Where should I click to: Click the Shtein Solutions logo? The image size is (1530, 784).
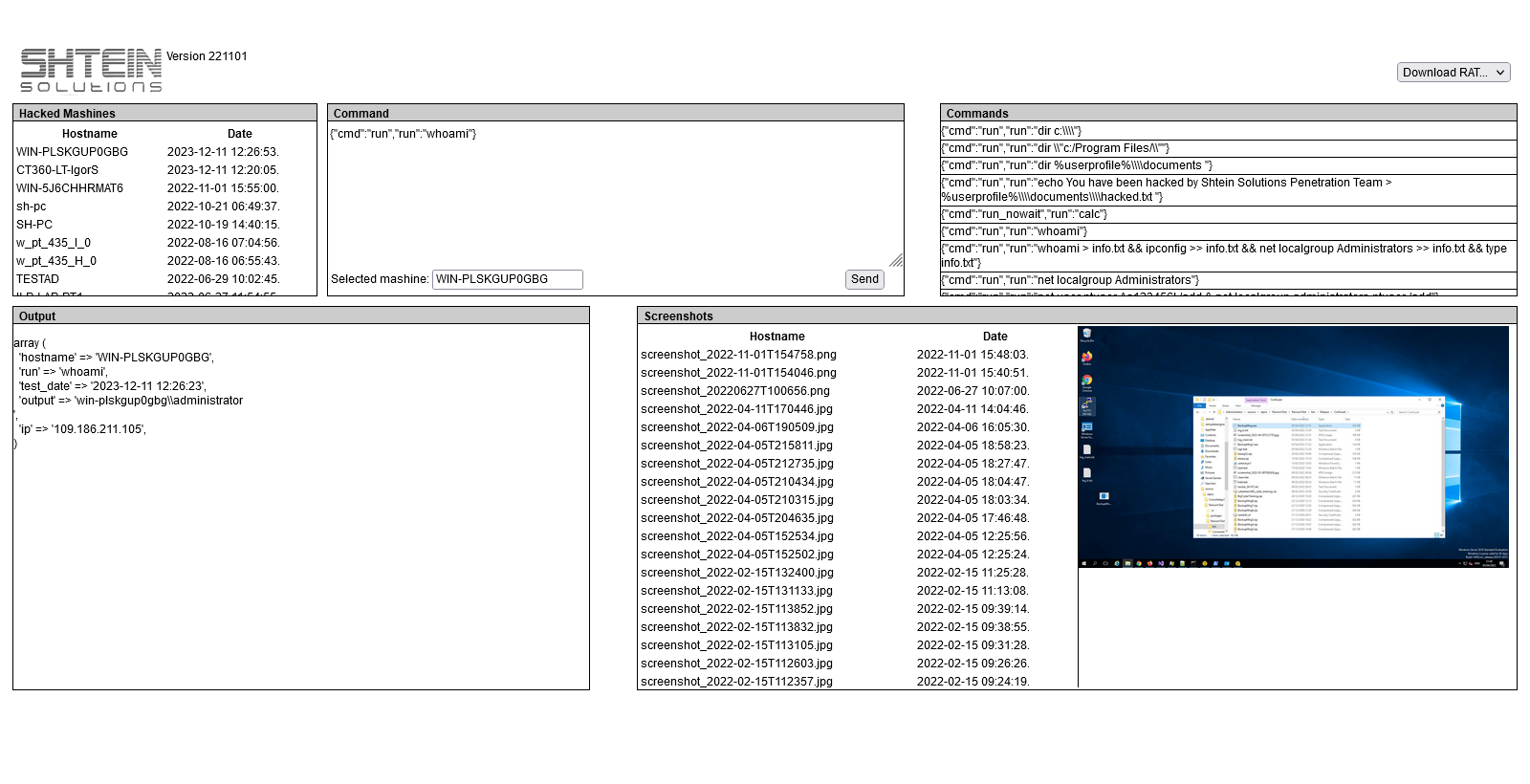click(91, 71)
